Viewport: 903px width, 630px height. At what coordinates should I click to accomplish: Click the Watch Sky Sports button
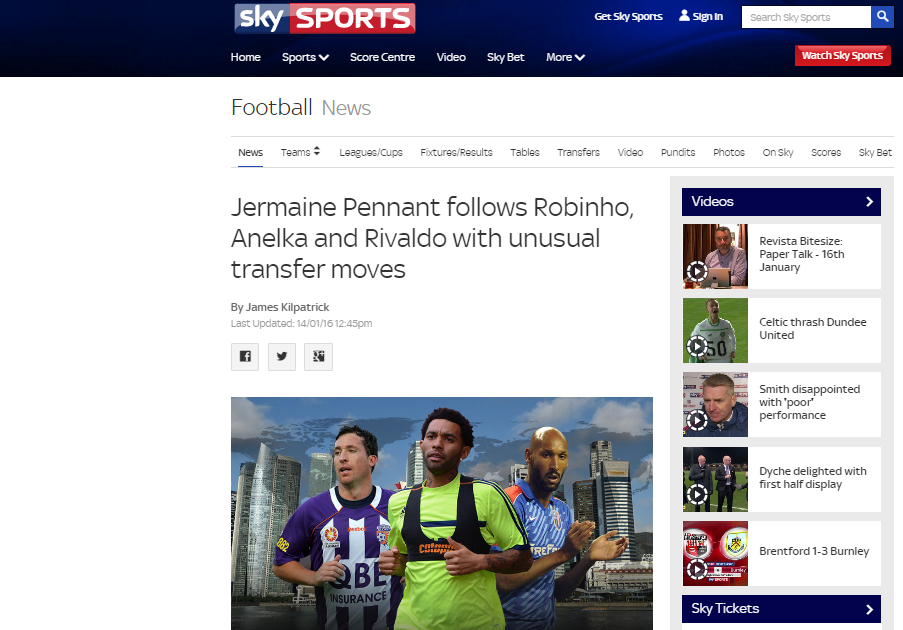coord(843,55)
